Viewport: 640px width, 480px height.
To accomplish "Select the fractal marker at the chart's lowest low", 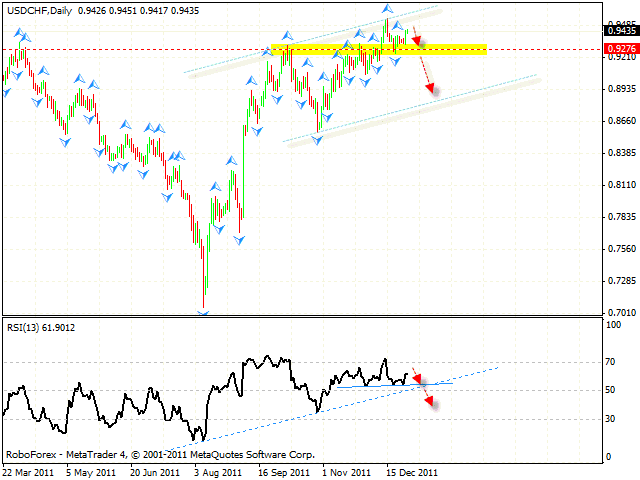I will click(204, 312).
